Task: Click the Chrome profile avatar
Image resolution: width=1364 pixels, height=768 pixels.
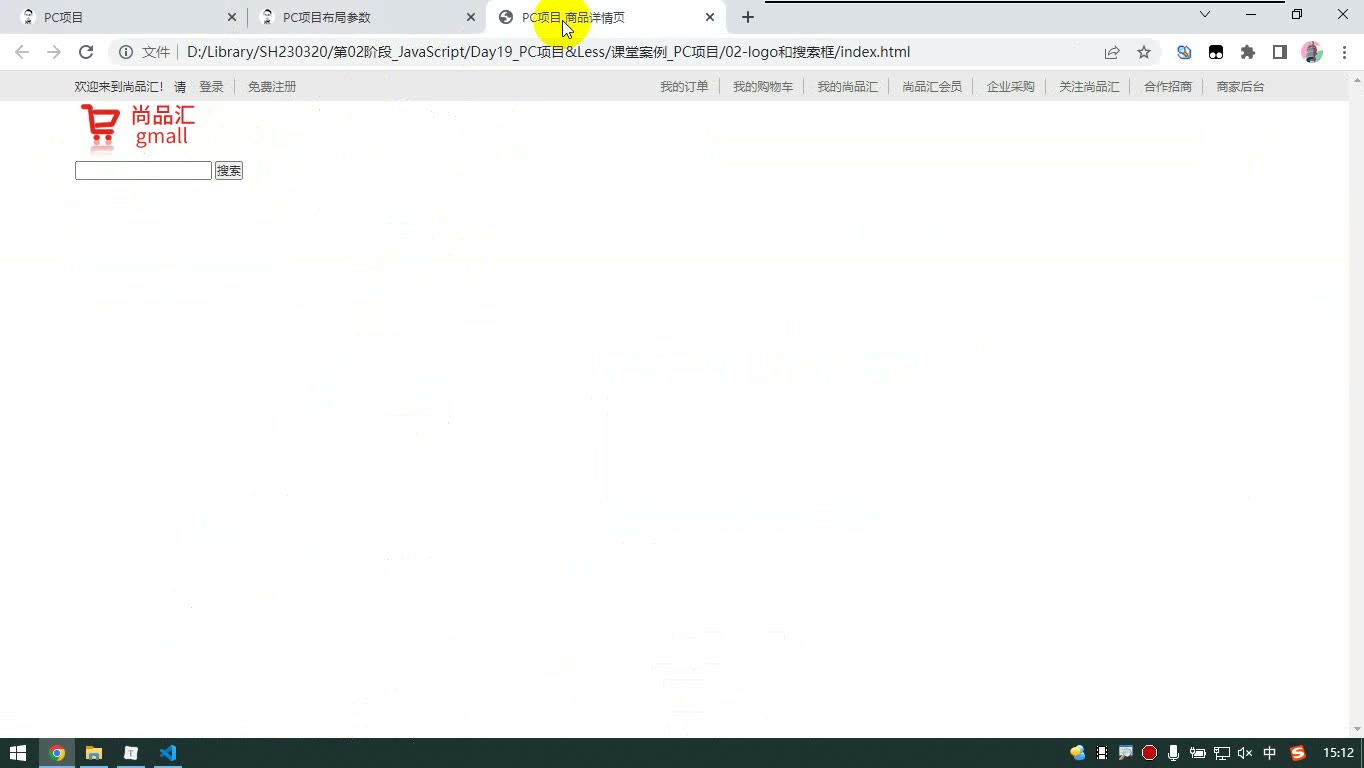Action: click(1312, 52)
